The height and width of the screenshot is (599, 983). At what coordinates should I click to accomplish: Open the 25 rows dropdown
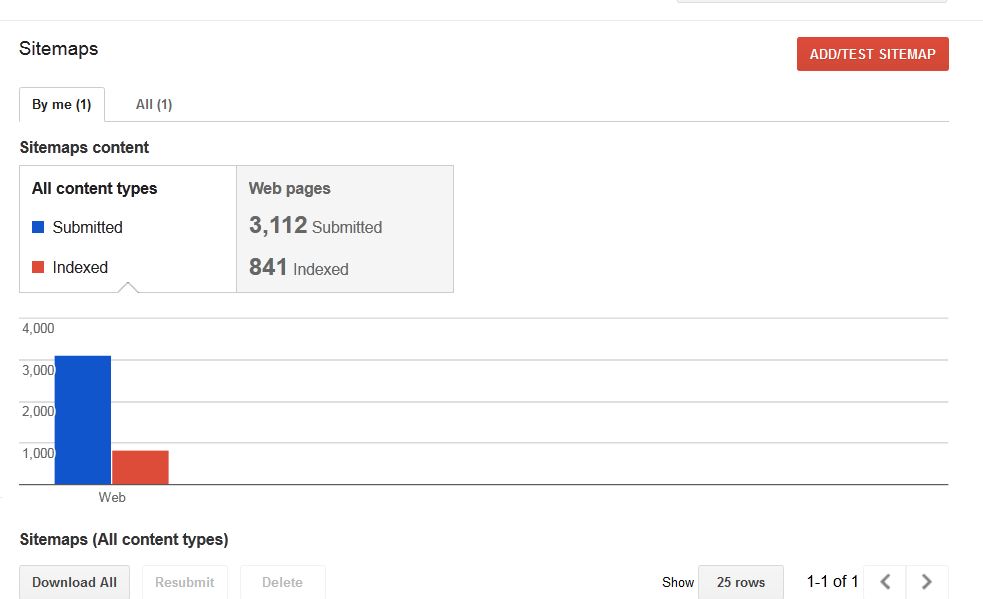tap(740, 582)
